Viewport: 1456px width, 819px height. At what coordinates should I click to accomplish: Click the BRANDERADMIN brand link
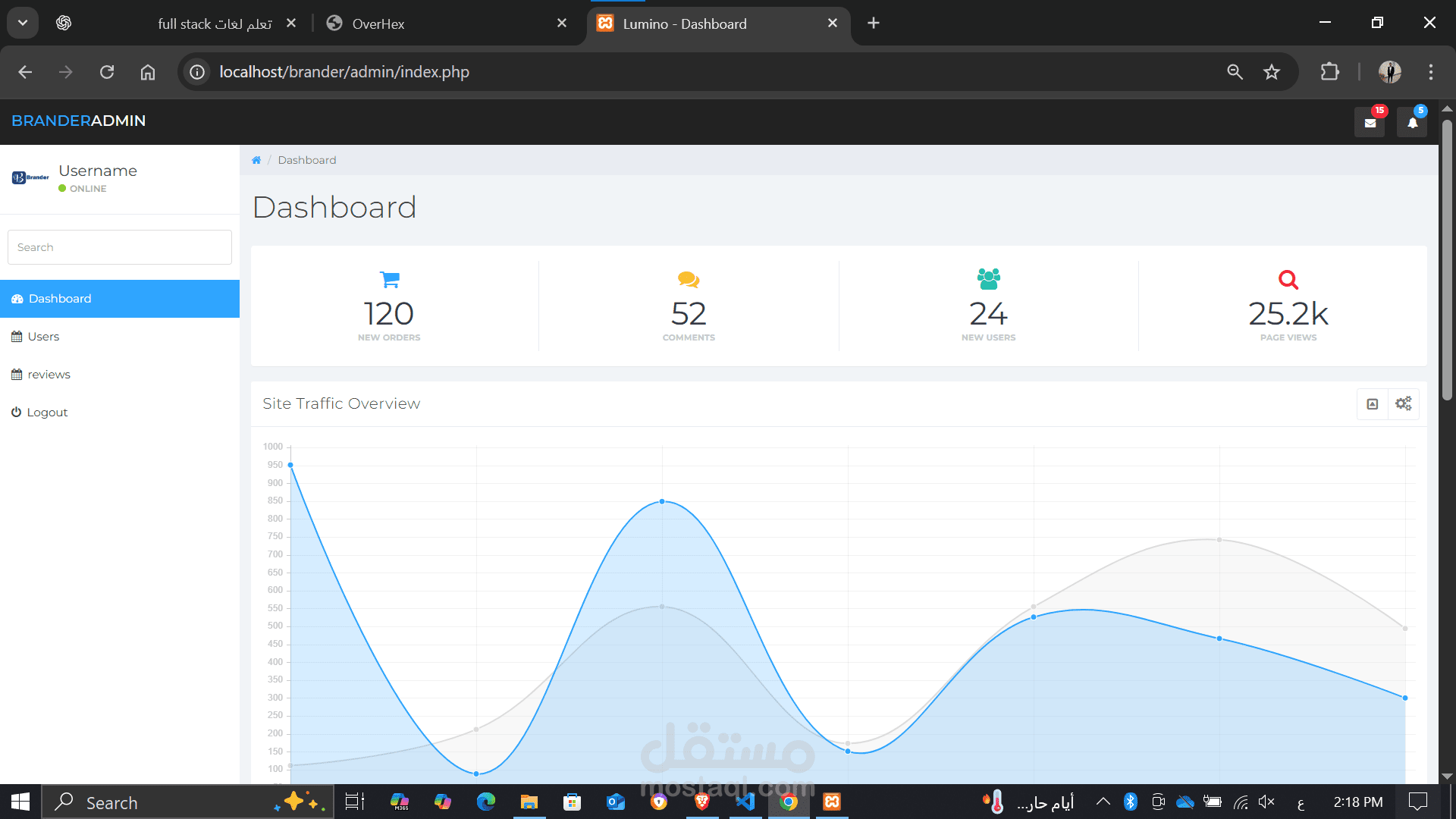79,121
